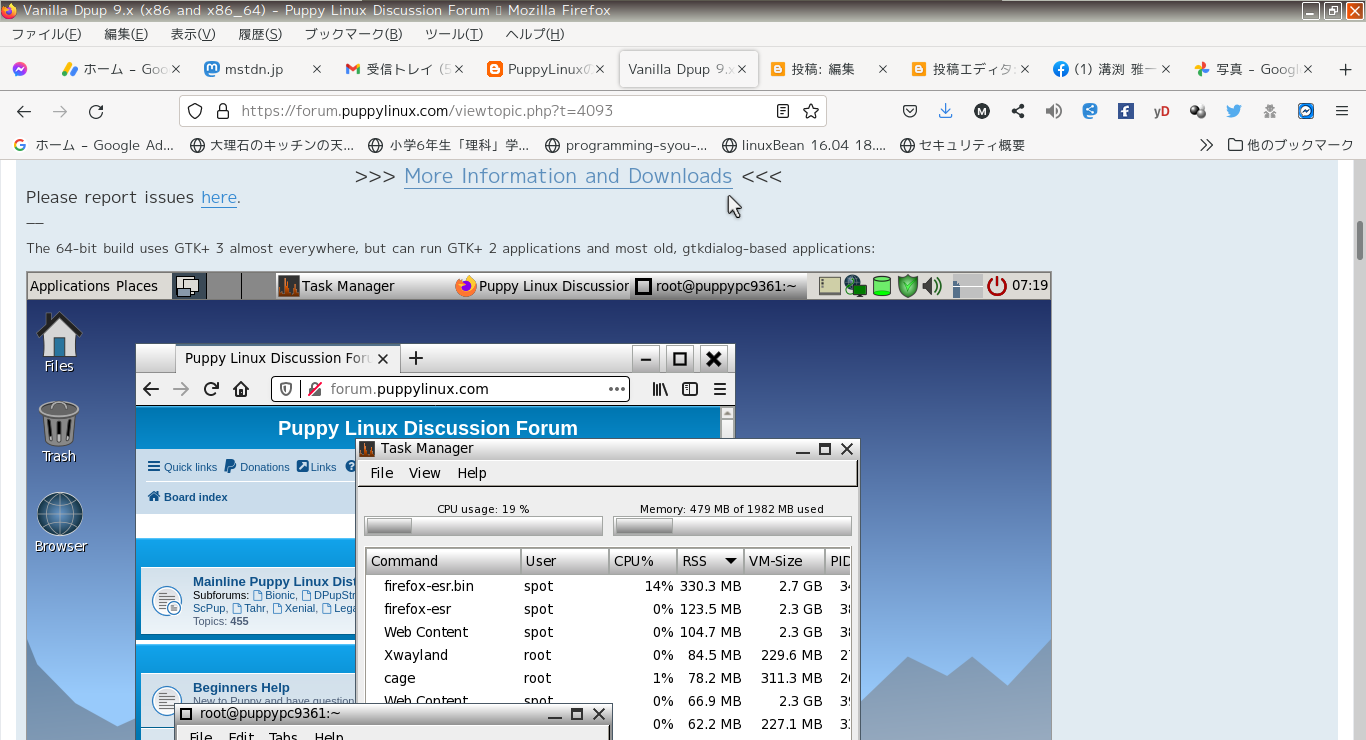Click the CPU usage progress bar
This screenshot has height=740, width=1366.
(x=483, y=526)
